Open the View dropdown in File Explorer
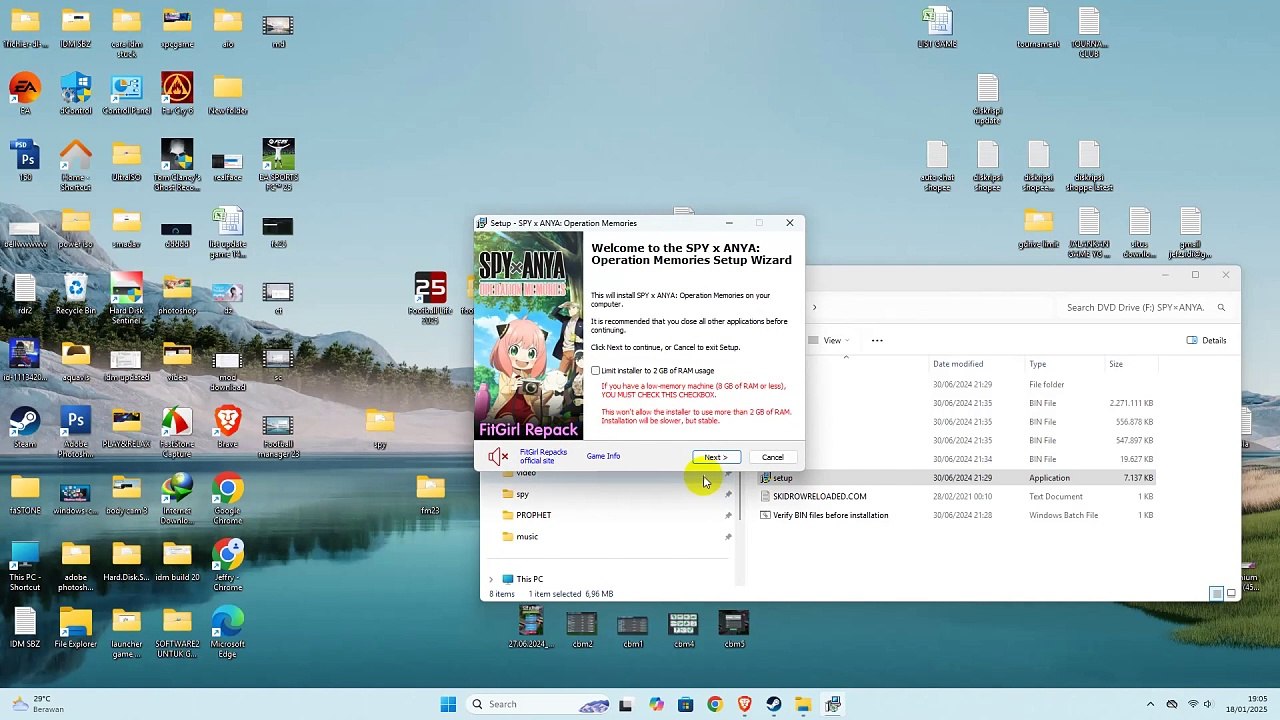1280x720 pixels. 832,340
